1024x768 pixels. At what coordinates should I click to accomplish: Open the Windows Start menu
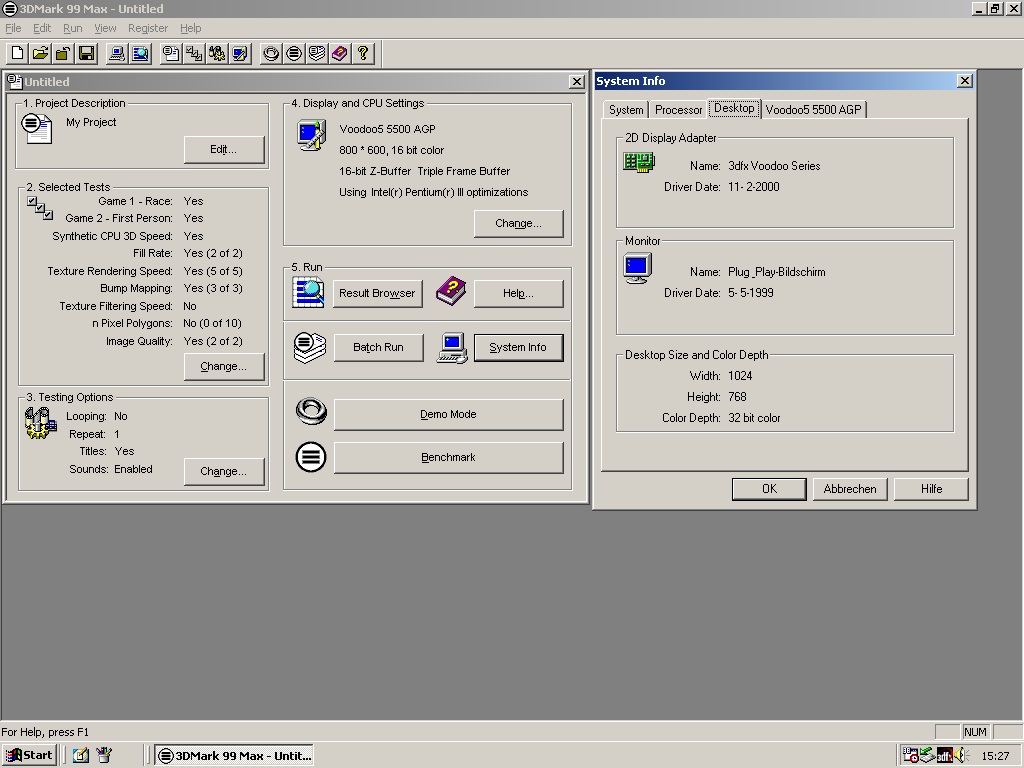pos(29,755)
